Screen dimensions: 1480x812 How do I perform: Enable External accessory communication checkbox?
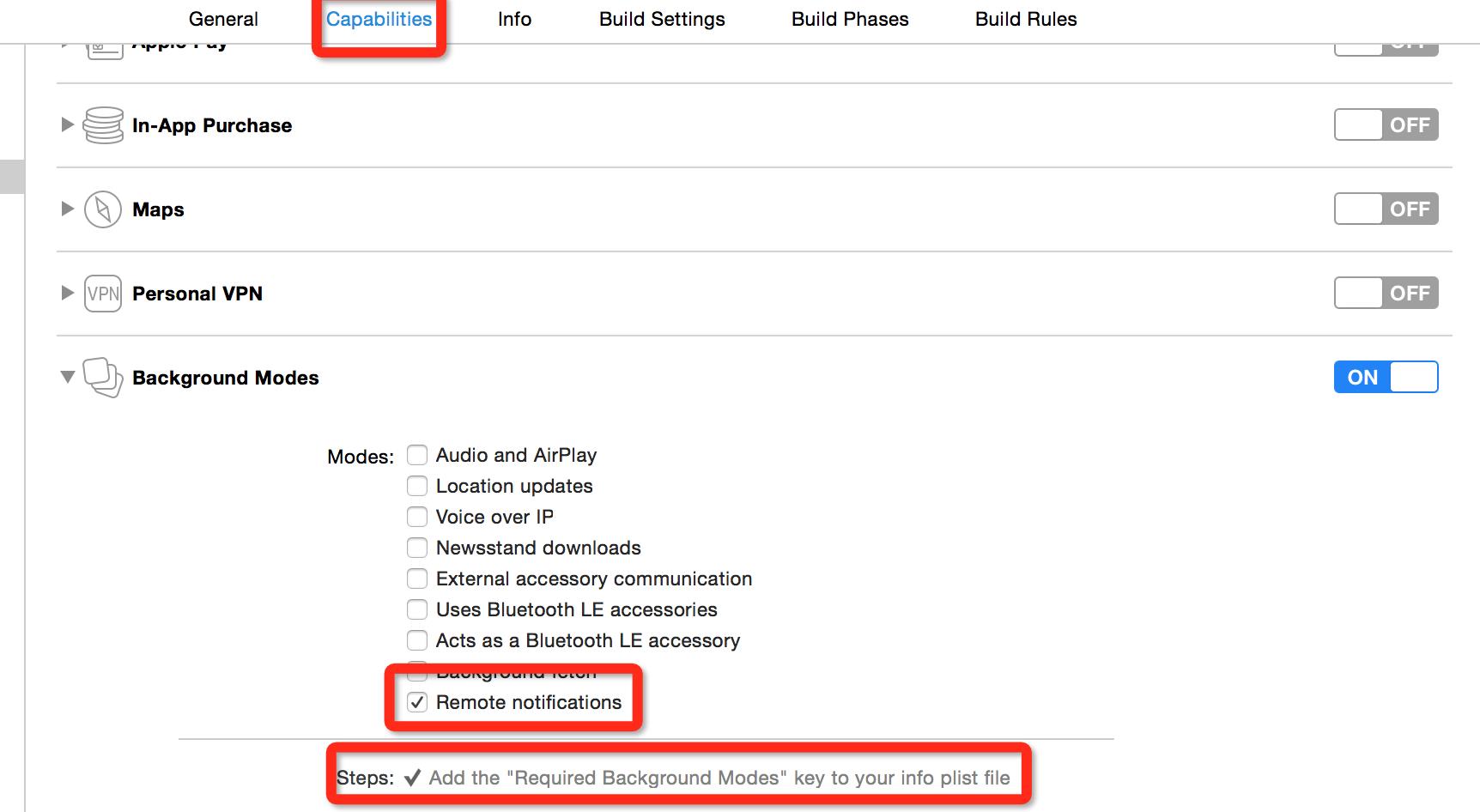pyautogui.click(x=417, y=579)
